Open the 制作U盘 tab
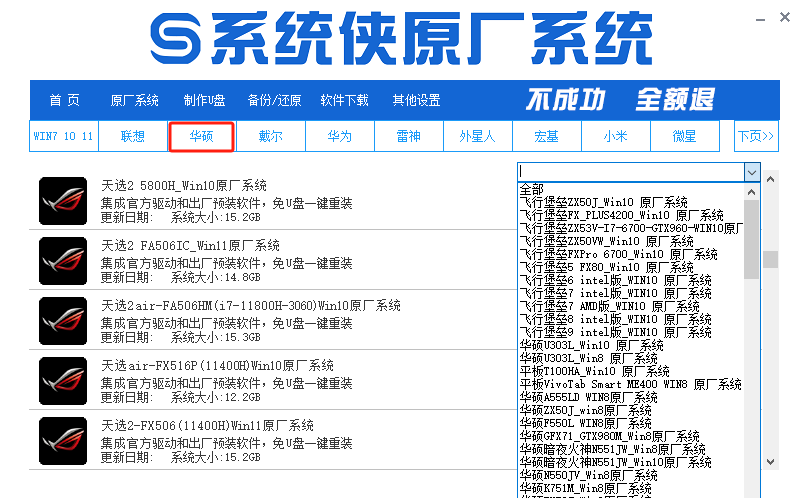 coord(205,100)
